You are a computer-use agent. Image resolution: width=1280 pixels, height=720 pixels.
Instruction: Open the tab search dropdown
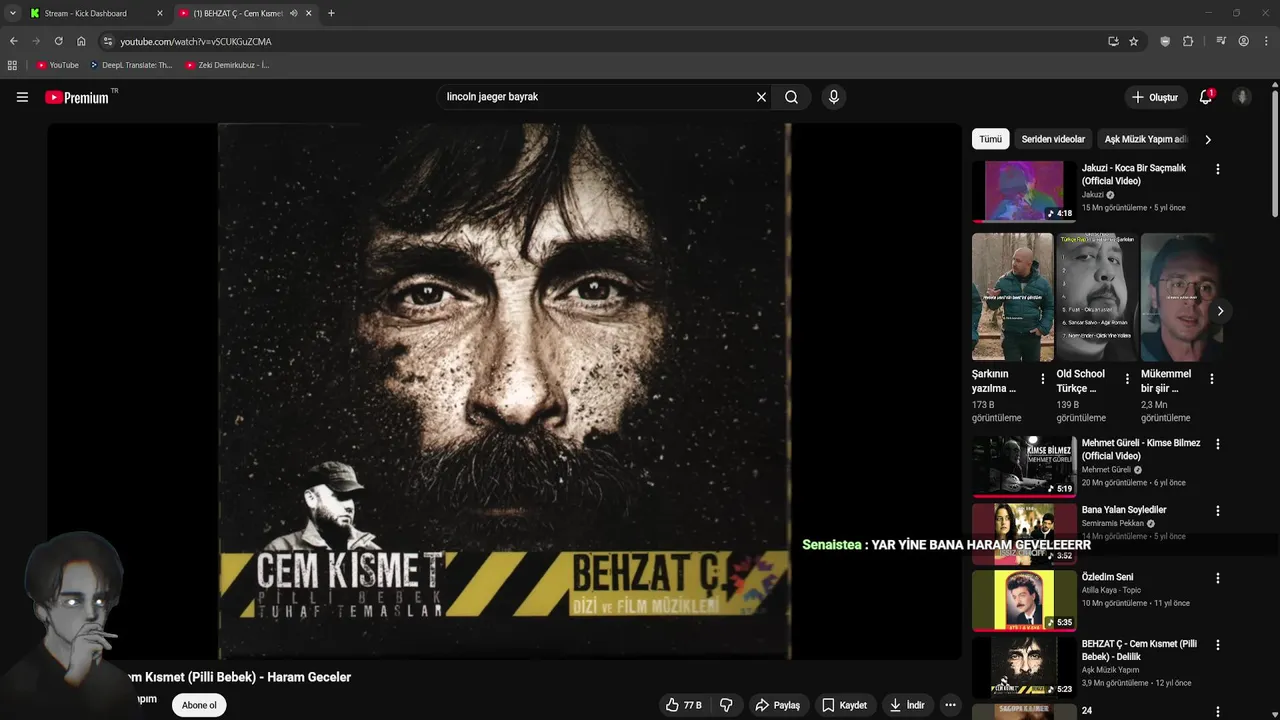[12, 13]
